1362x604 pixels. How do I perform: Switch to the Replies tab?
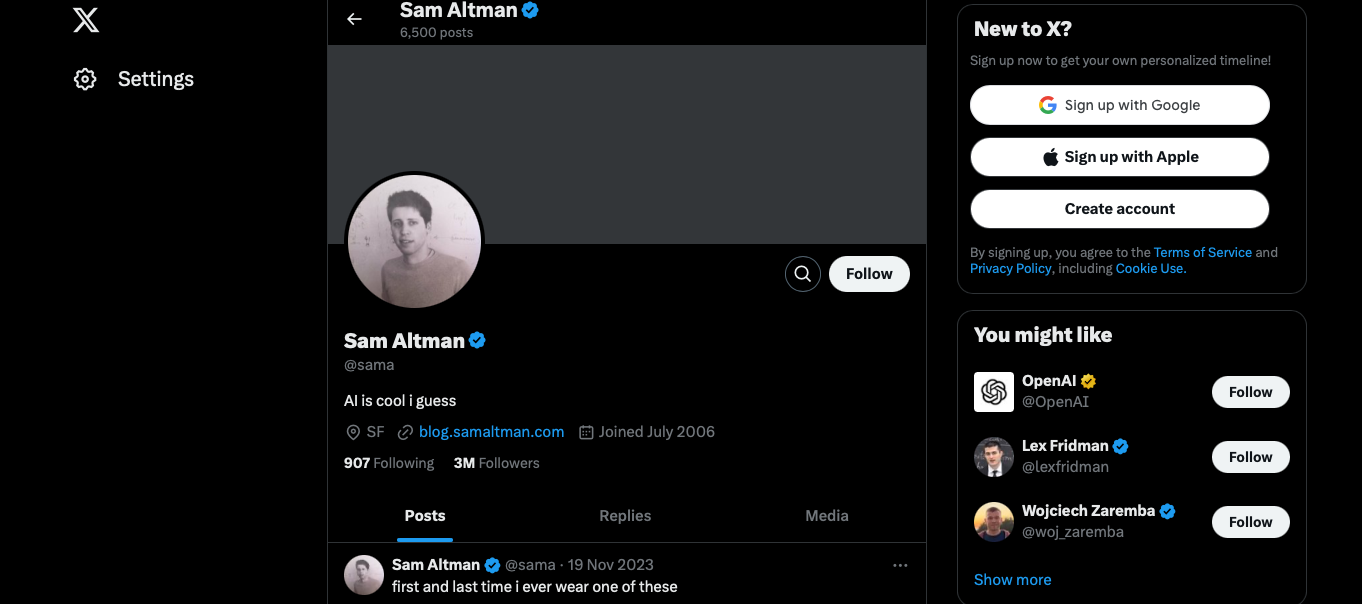(x=624, y=515)
